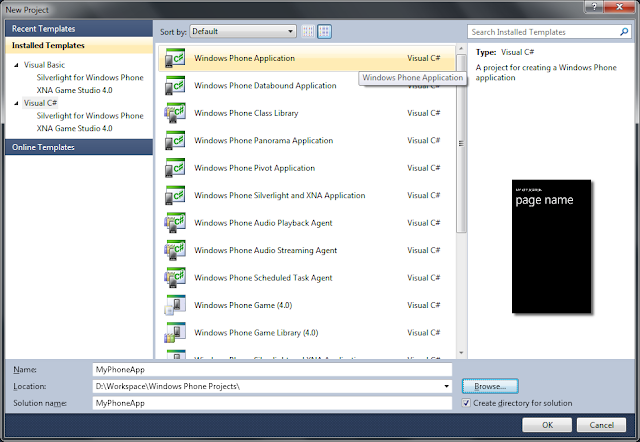Open the Installed Templates section
Viewport: 640px width, 442px height.
coord(79,45)
